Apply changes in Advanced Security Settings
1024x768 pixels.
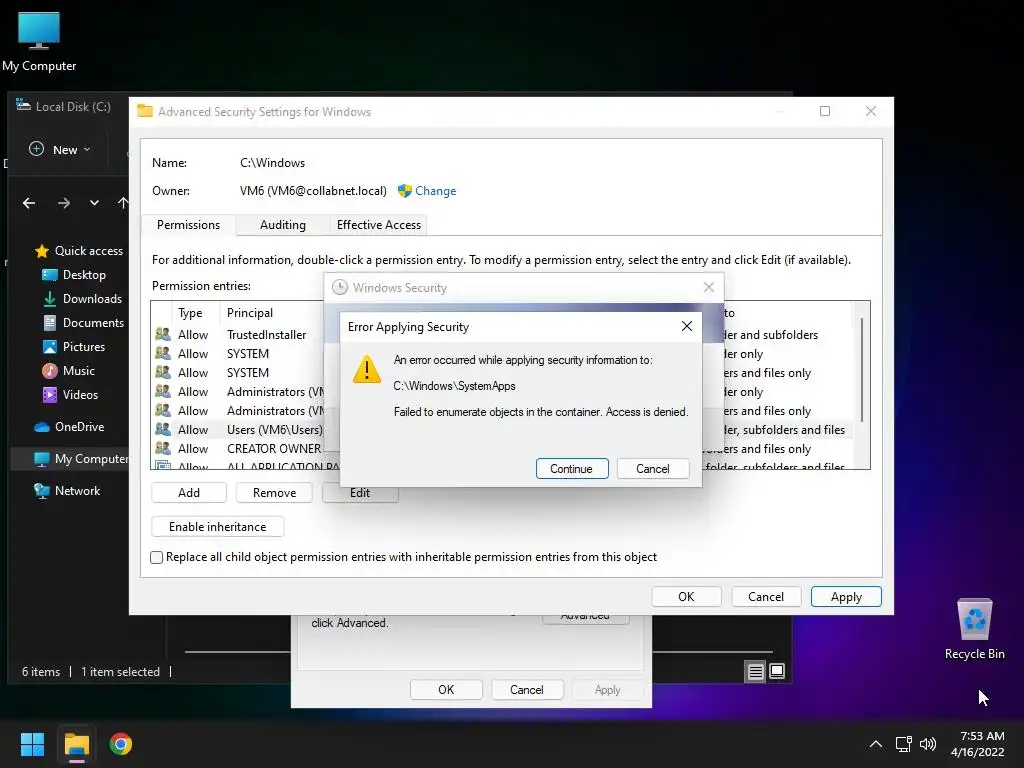tap(846, 597)
